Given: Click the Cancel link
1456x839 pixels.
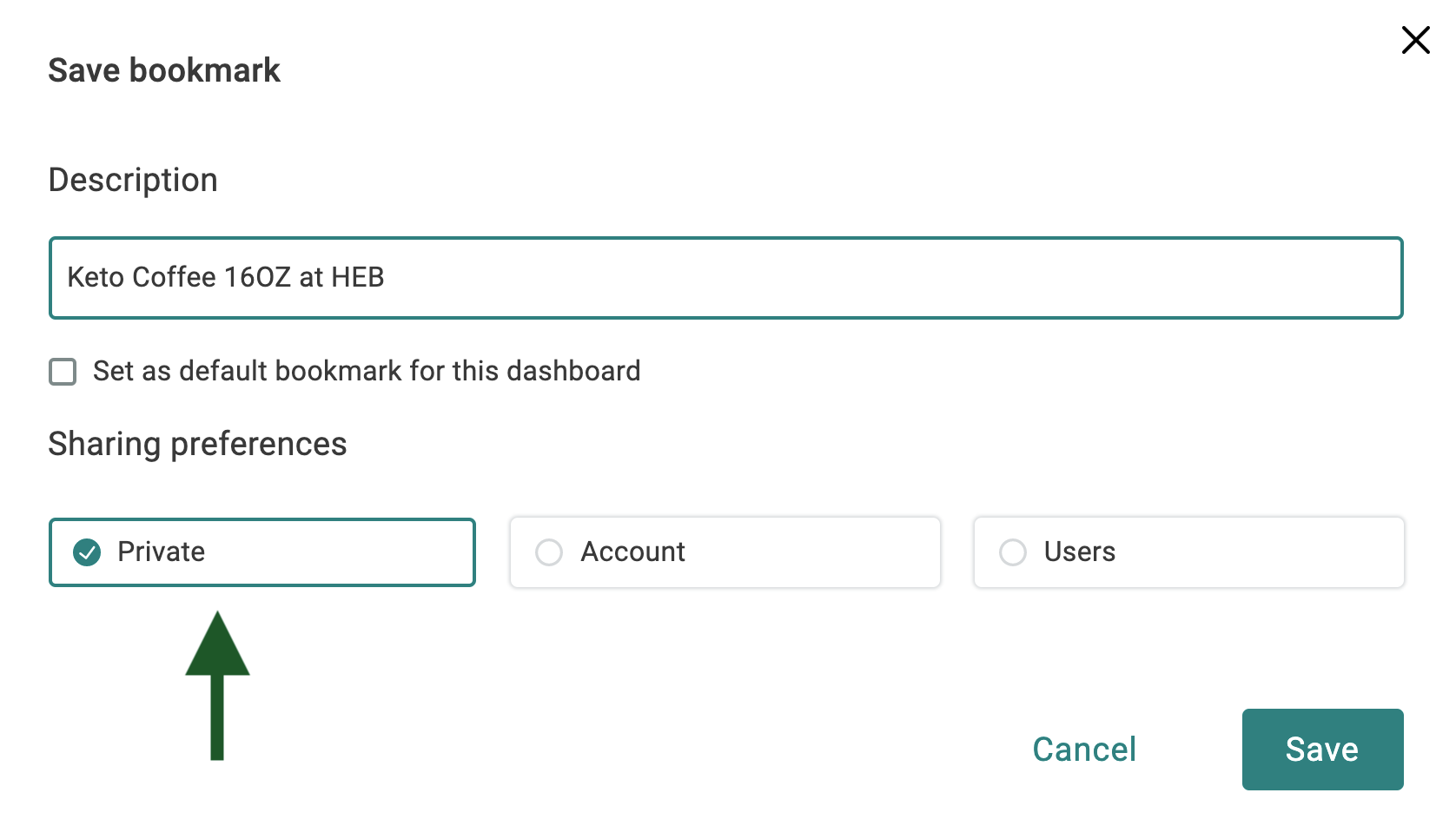Looking at the screenshot, I should coord(1084,750).
